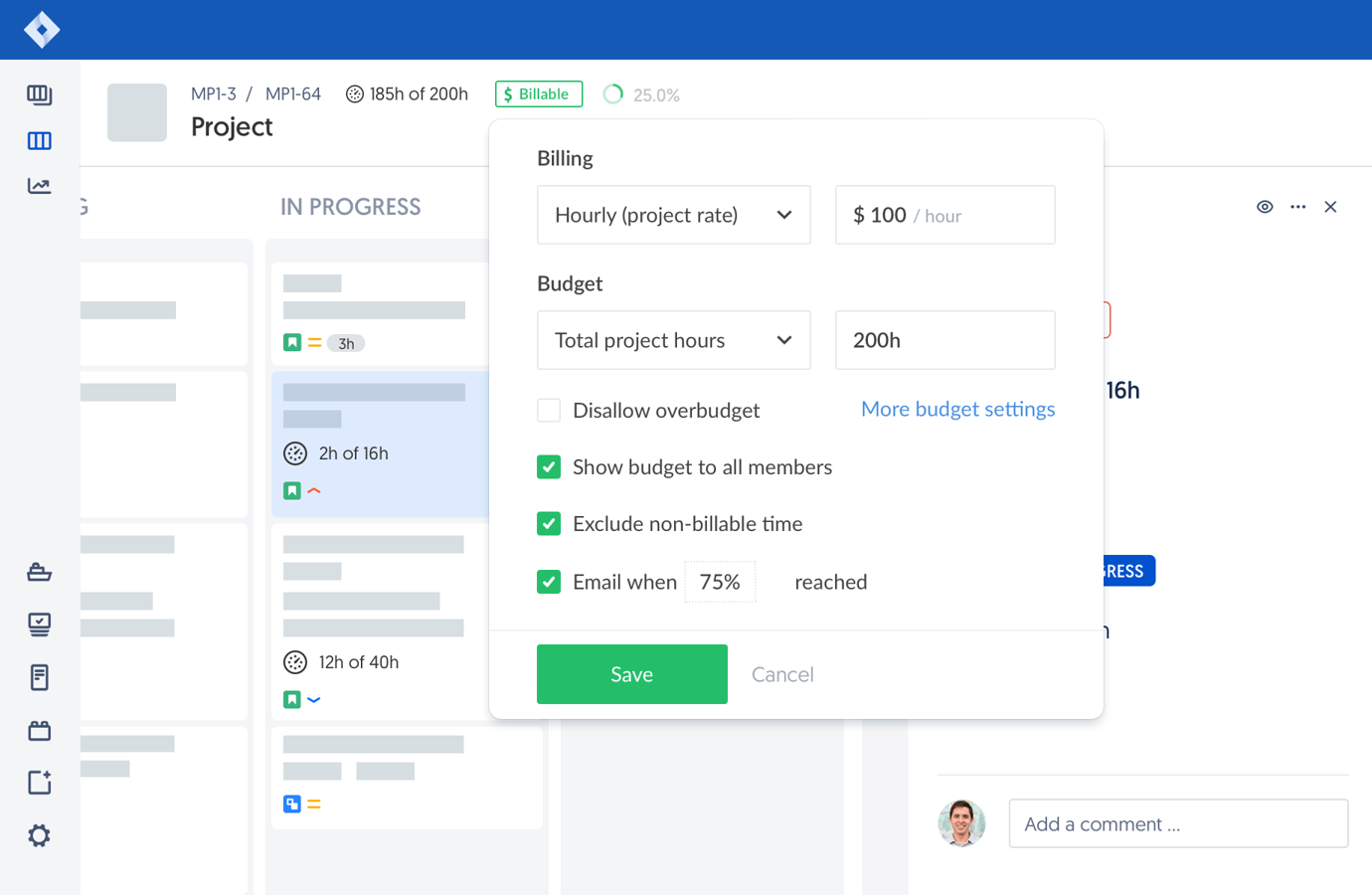Uncheck the Email when reached checkbox
The height and width of the screenshot is (895, 1372).
point(549,582)
